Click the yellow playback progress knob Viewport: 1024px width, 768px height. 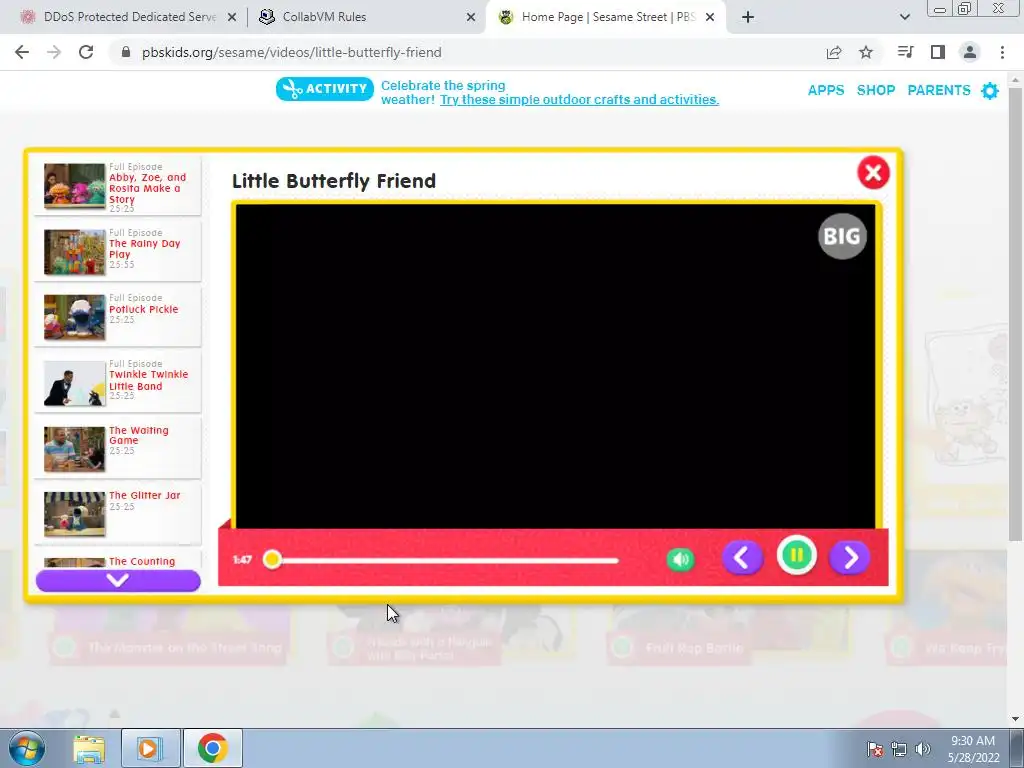(272, 559)
